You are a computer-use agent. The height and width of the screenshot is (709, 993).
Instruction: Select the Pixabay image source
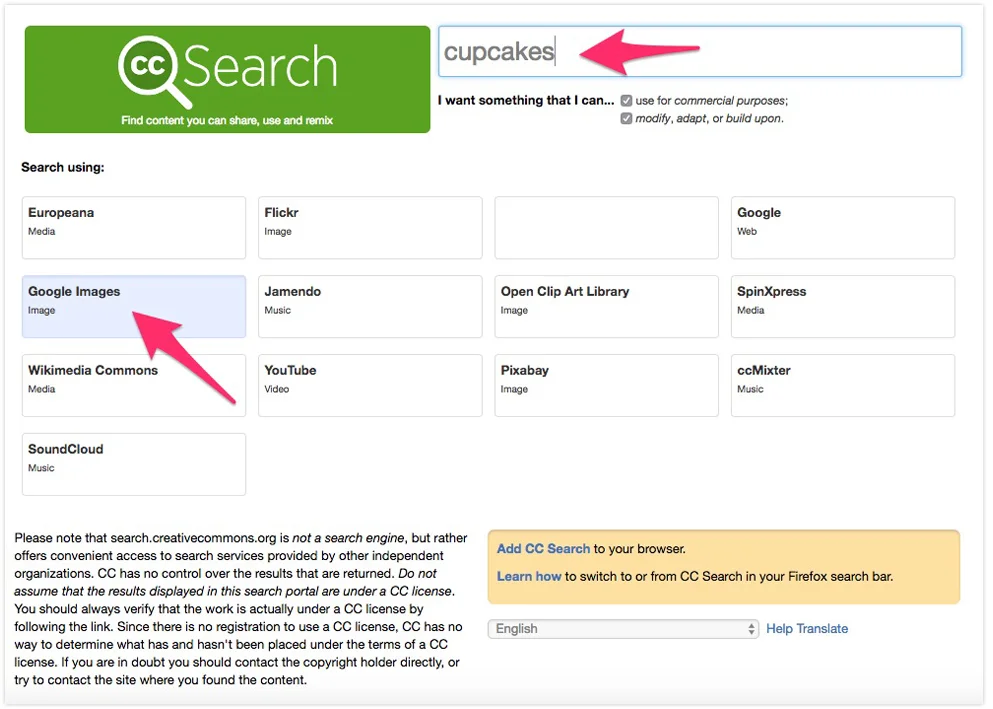(606, 385)
